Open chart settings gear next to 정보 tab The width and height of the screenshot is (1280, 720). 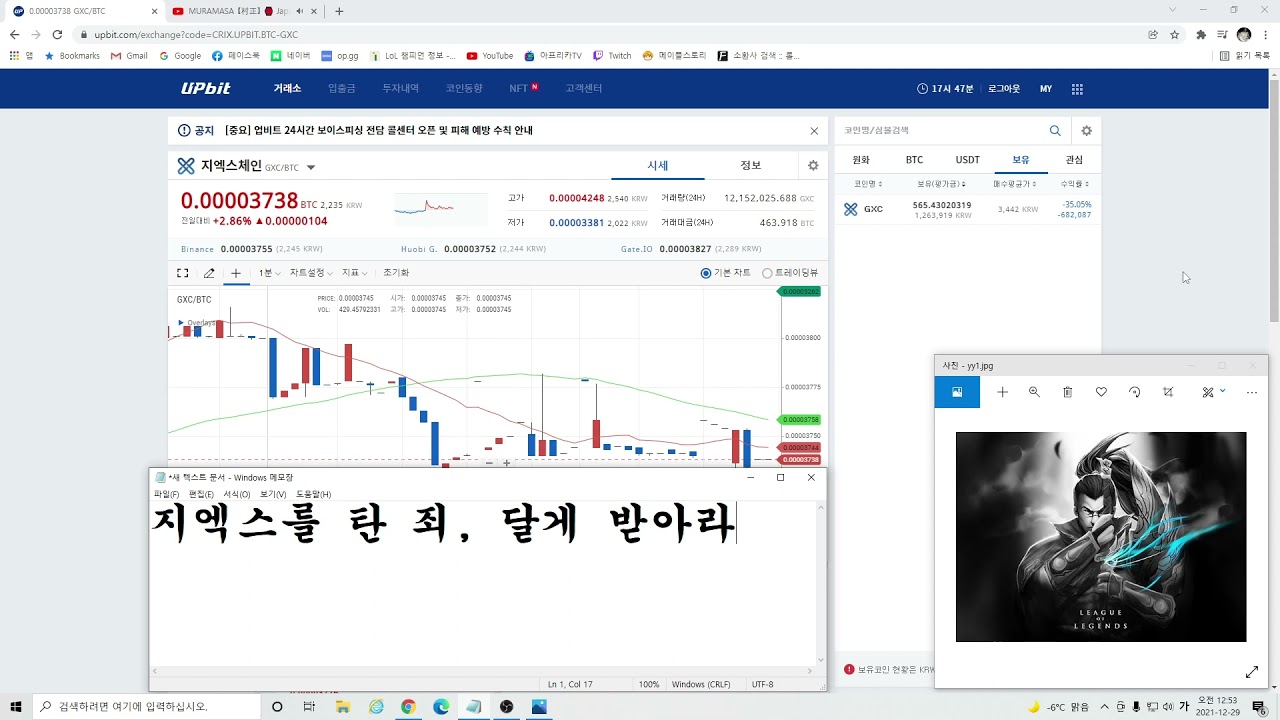click(x=813, y=166)
